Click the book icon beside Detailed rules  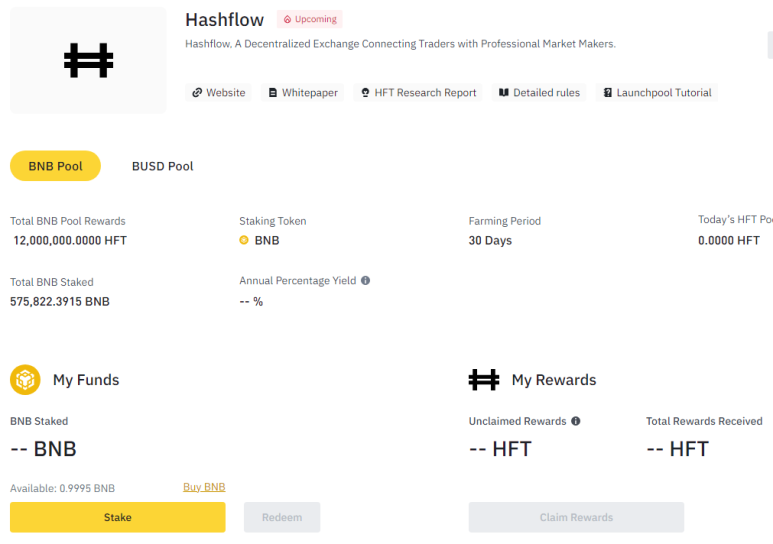tap(504, 92)
